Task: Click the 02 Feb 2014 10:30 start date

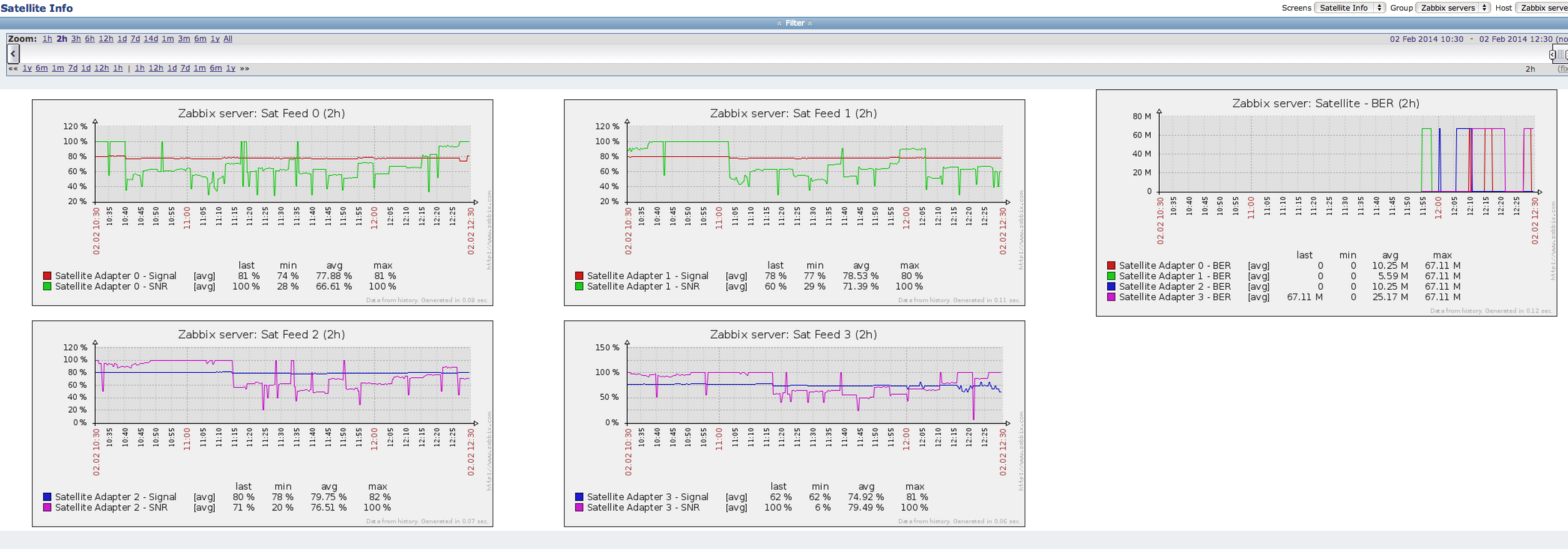Action: click(x=1426, y=39)
